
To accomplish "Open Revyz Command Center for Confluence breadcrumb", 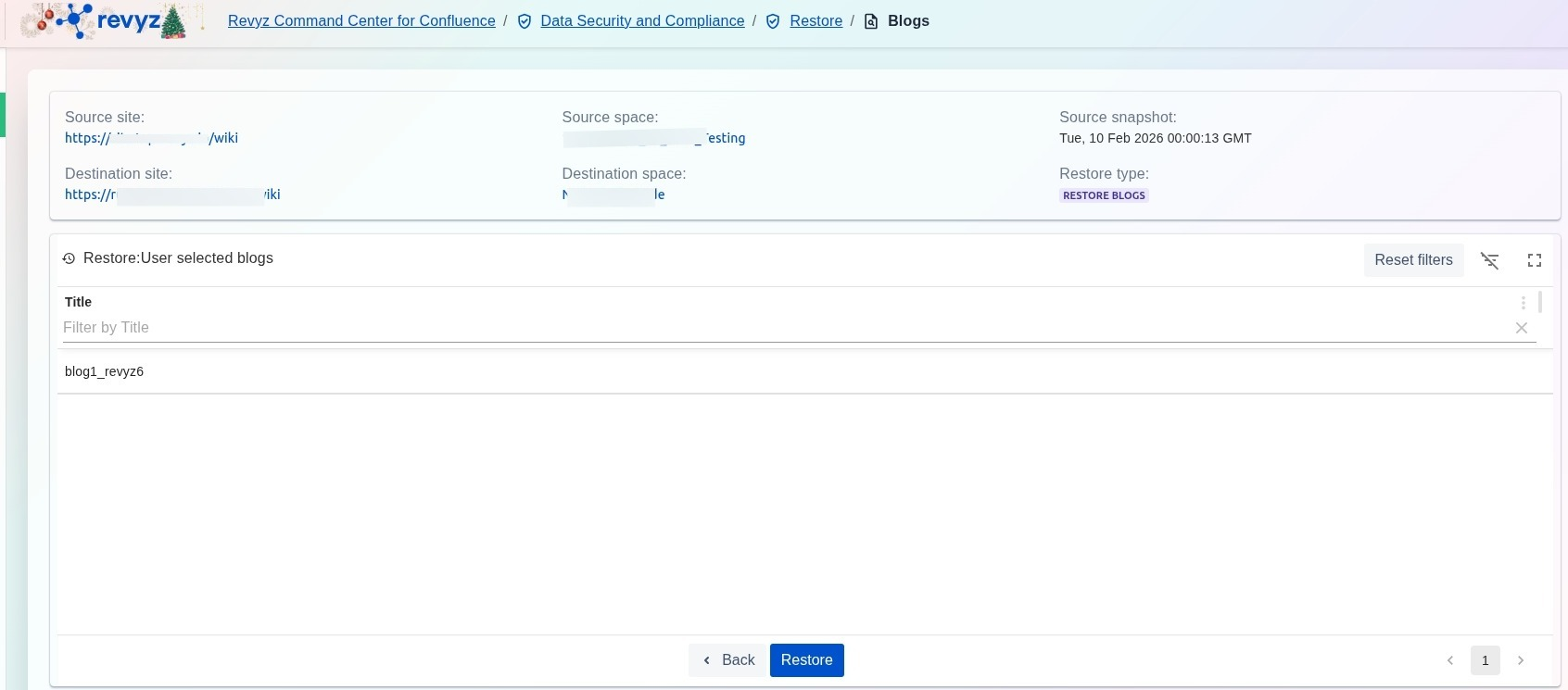I will pos(361,21).
